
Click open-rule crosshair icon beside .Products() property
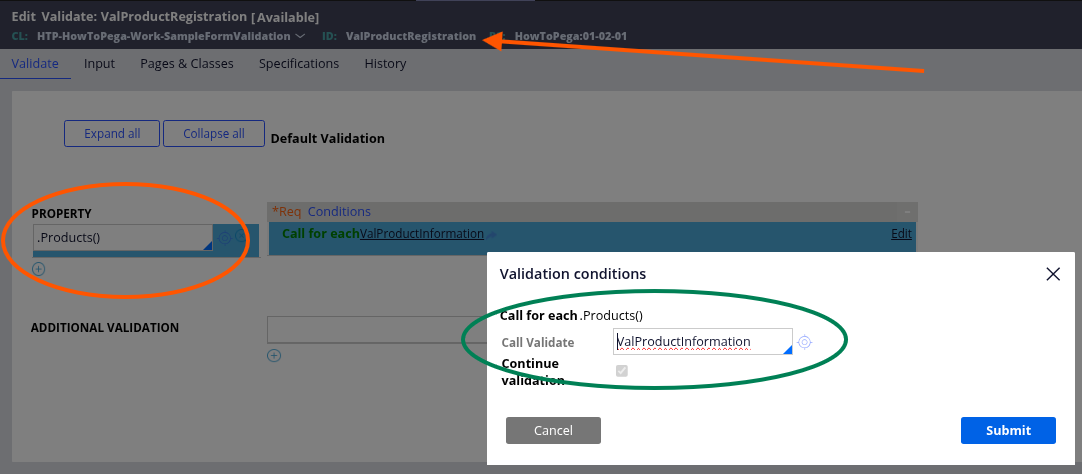[225, 238]
